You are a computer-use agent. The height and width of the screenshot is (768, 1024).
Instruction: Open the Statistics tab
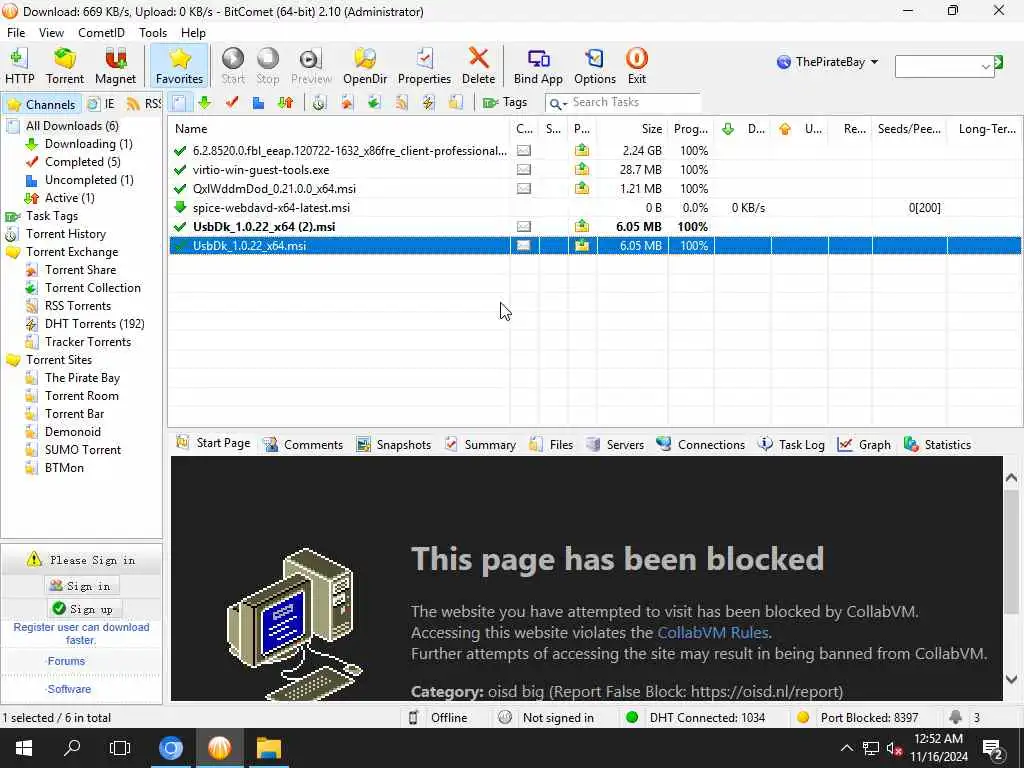(x=937, y=445)
